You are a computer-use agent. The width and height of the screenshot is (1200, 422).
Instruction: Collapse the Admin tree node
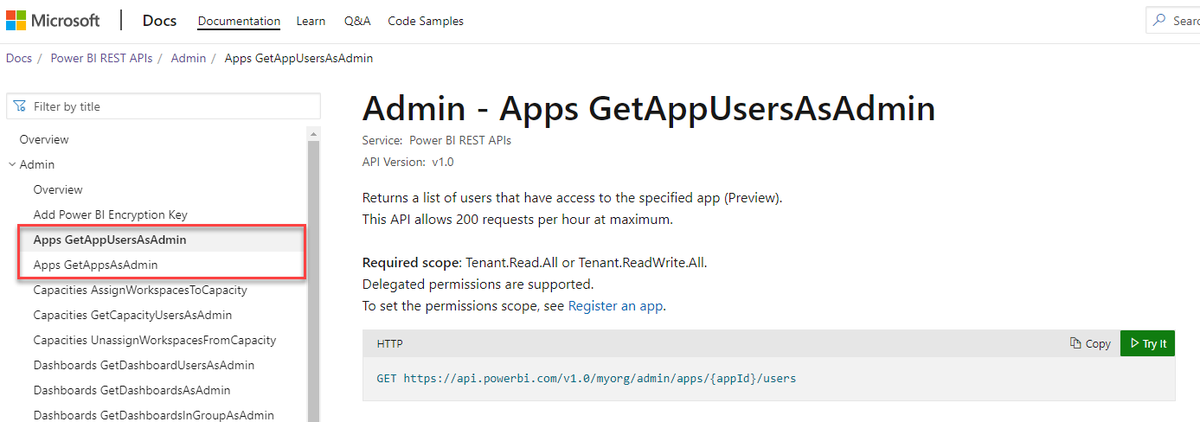coord(12,165)
